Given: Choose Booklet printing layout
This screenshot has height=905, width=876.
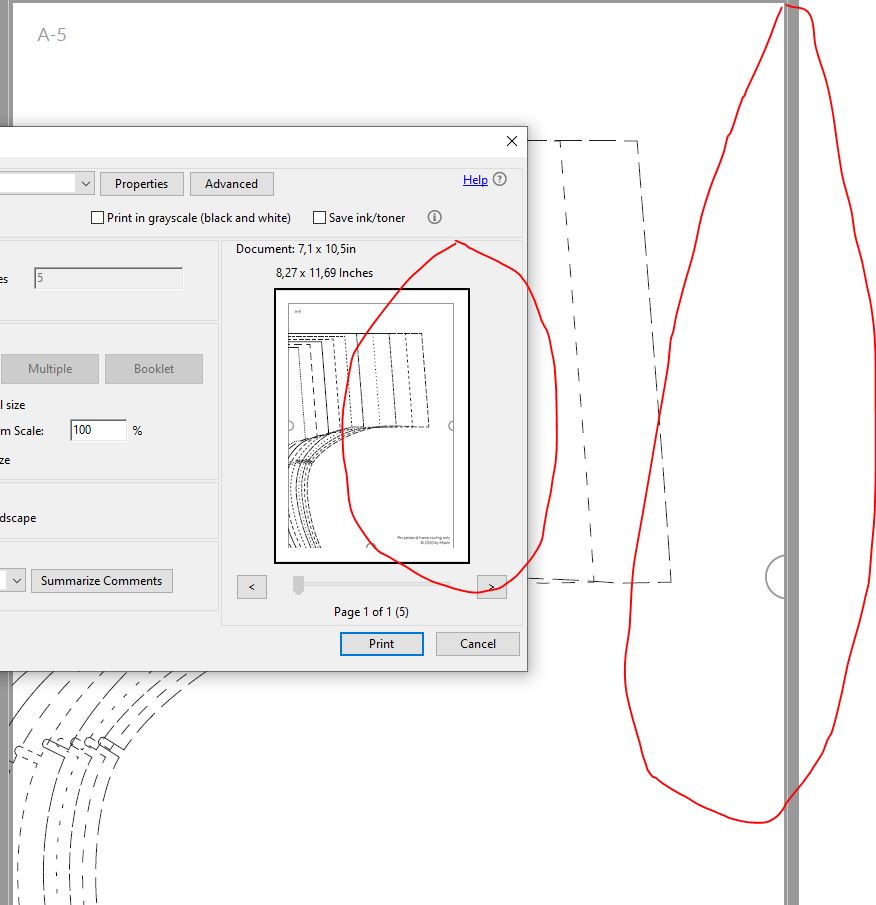Looking at the screenshot, I should coord(154,368).
